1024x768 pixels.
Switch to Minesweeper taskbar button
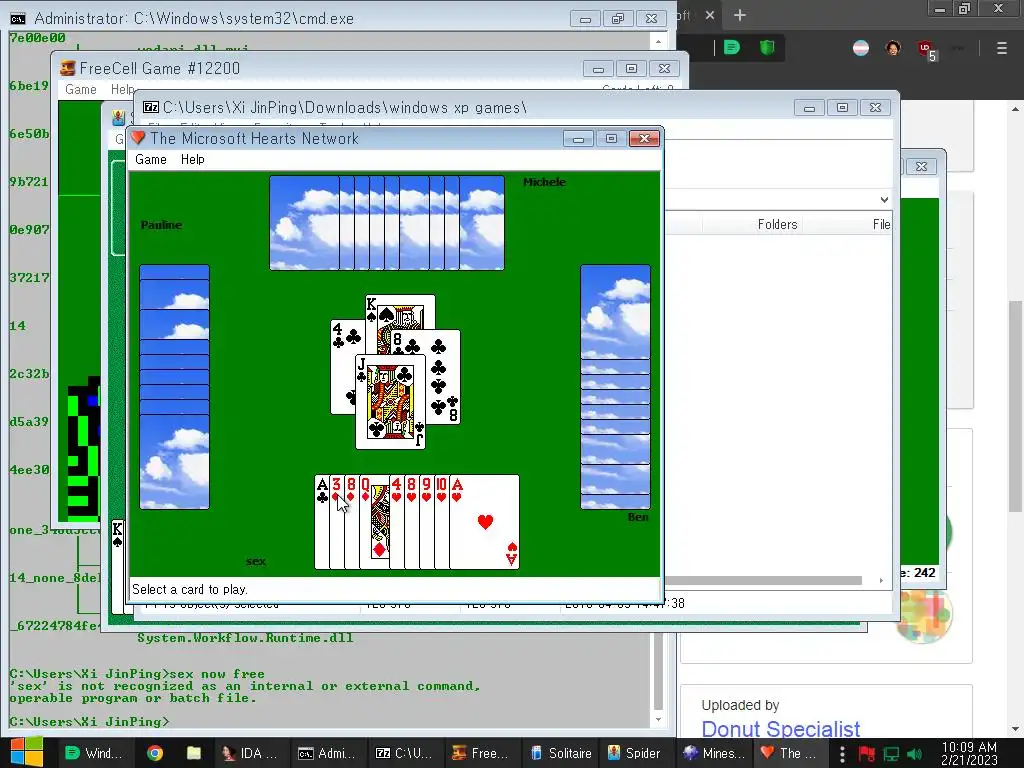pos(714,753)
